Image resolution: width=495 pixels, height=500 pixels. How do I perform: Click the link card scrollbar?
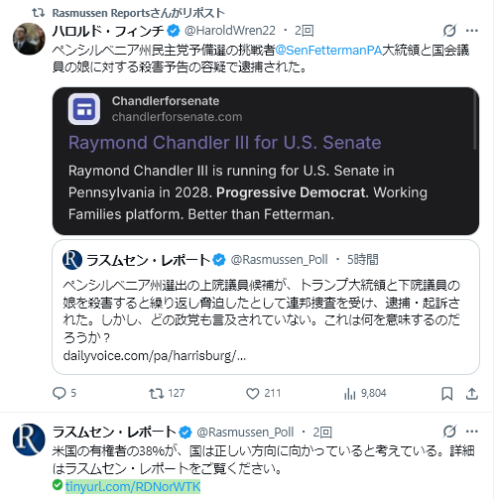point(475,120)
